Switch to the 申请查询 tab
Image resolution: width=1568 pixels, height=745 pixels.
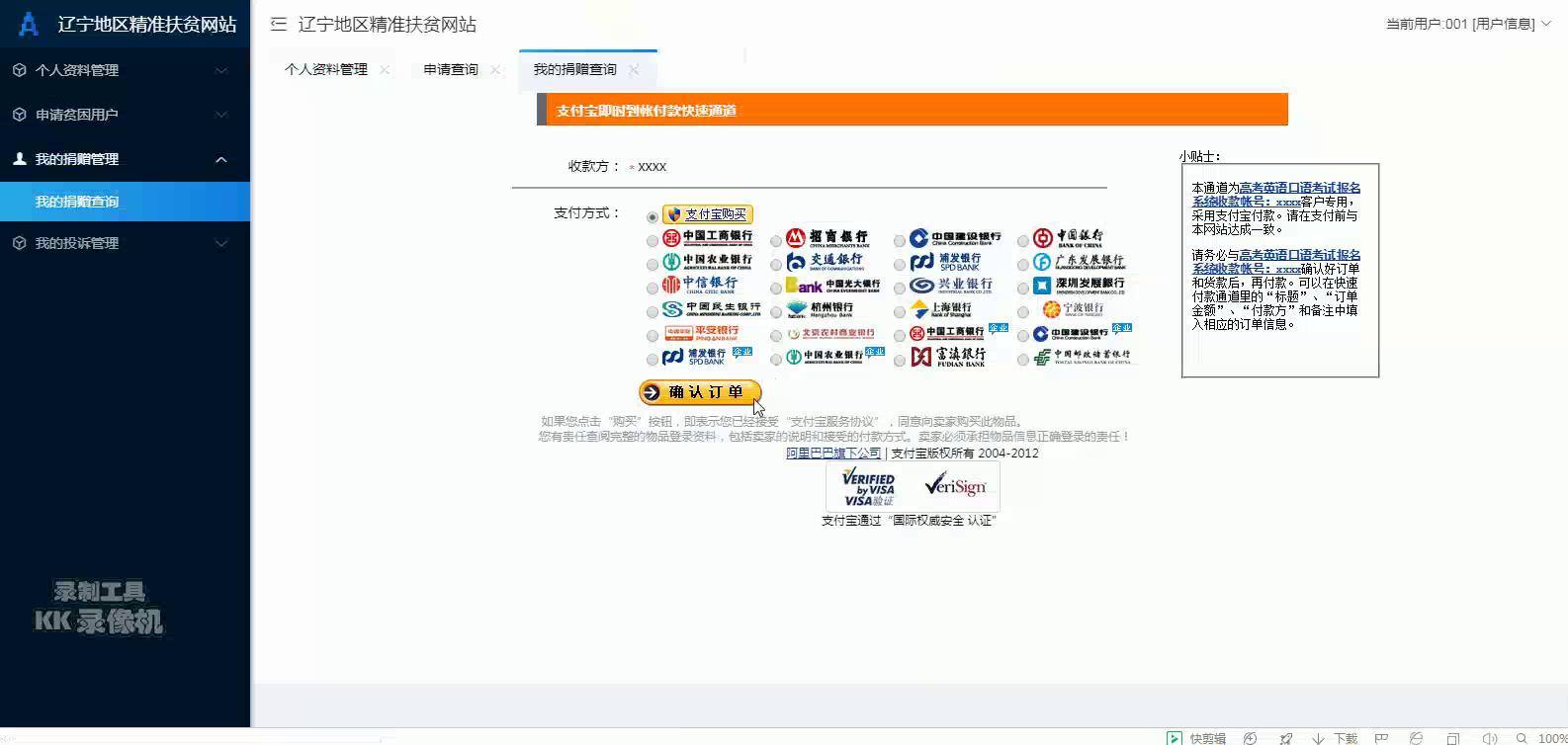tap(451, 69)
